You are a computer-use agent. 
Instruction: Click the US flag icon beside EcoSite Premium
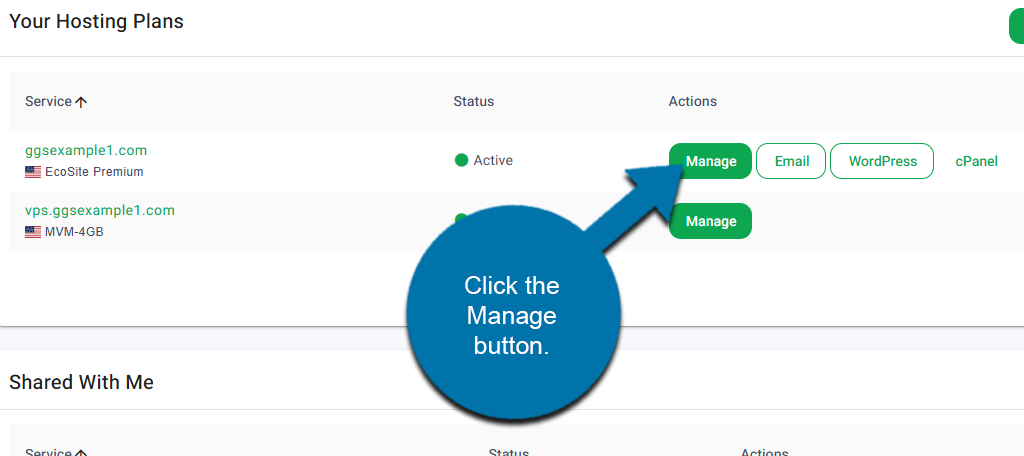33,172
